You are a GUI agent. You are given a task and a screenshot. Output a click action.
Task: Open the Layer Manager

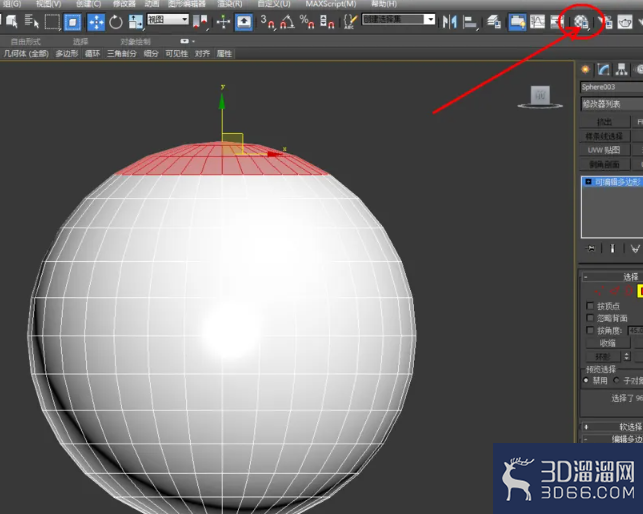click(494, 22)
